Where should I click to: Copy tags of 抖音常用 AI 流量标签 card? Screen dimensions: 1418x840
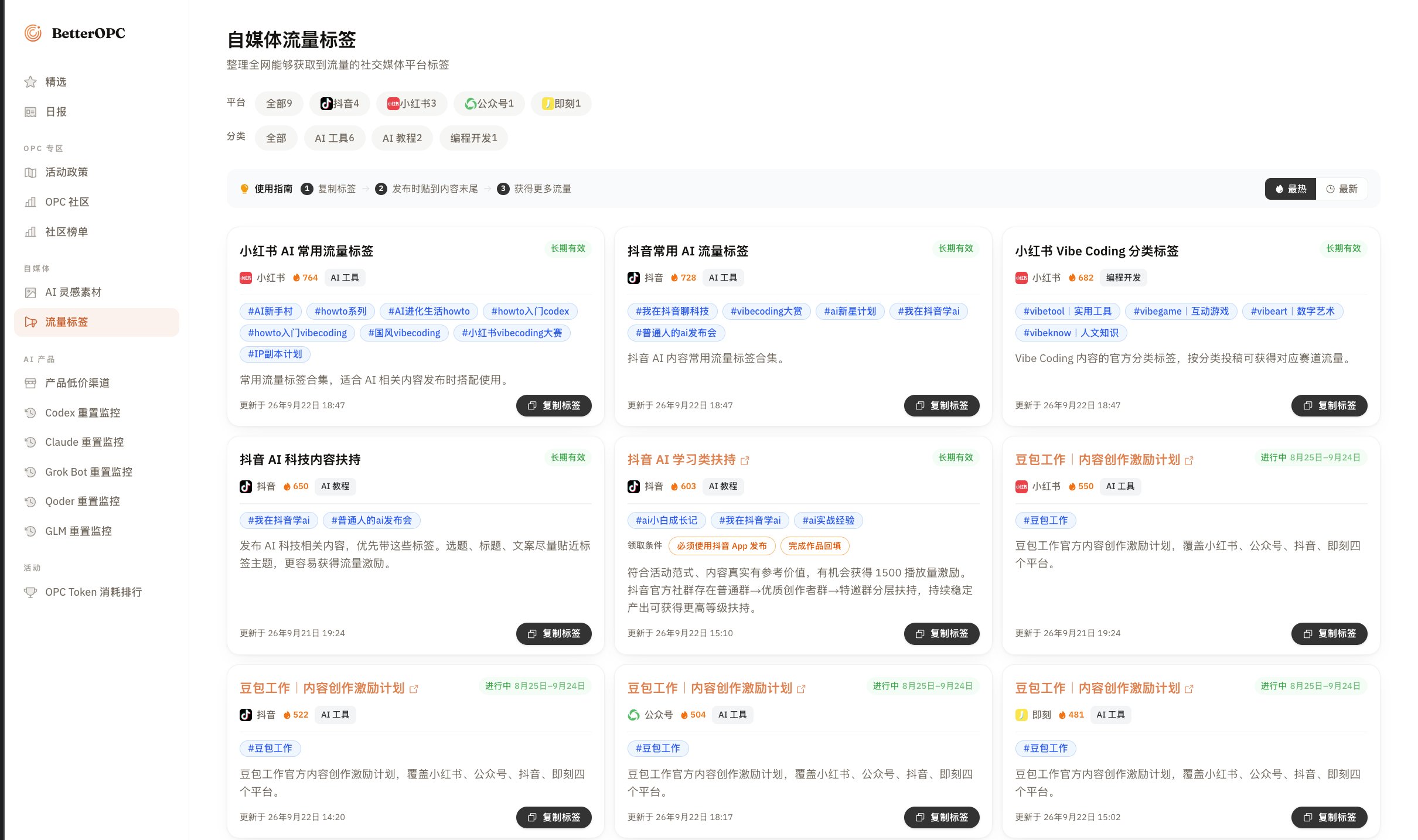point(942,405)
